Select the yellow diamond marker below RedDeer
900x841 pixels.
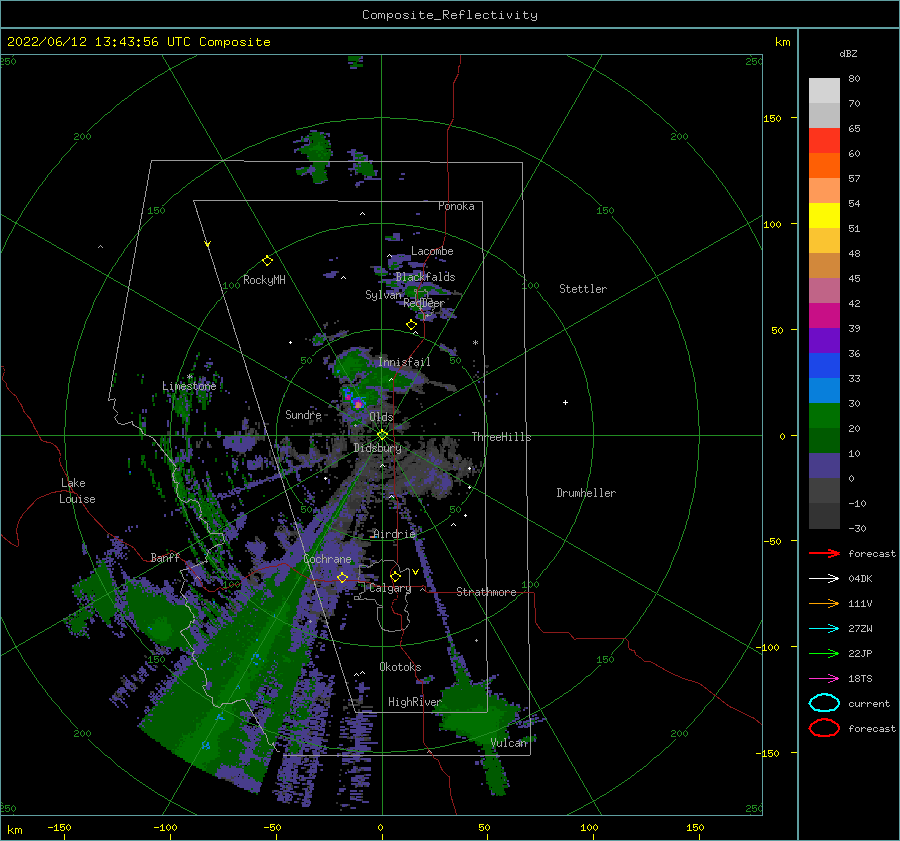coord(412,325)
